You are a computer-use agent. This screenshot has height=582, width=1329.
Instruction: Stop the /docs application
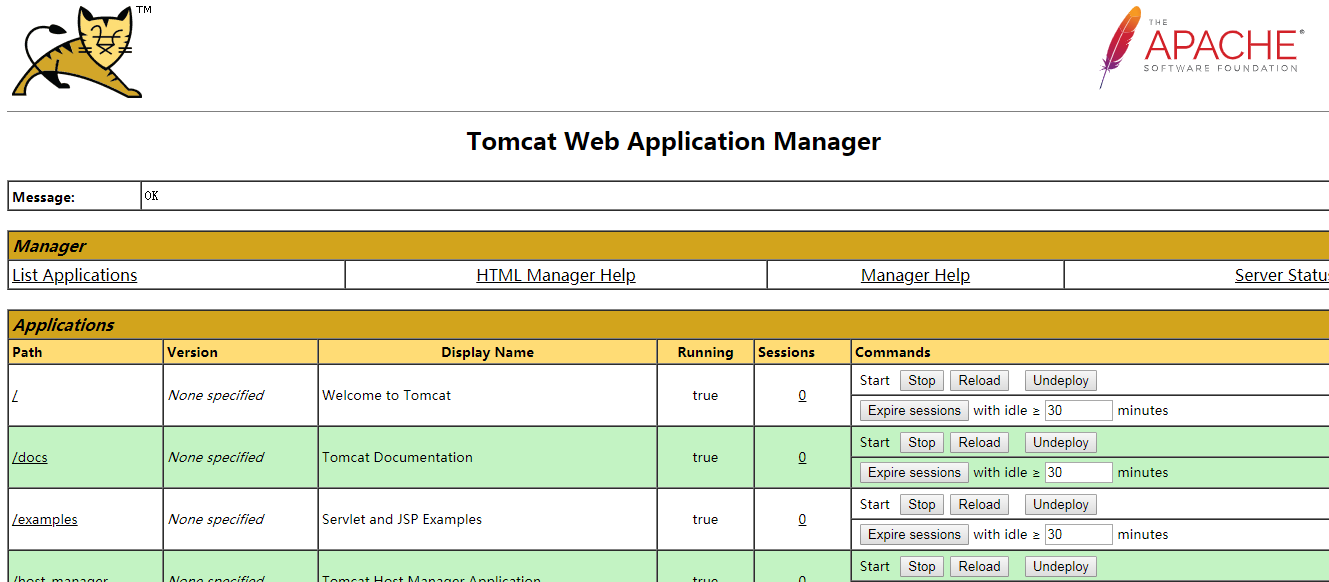[x=922, y=442]
